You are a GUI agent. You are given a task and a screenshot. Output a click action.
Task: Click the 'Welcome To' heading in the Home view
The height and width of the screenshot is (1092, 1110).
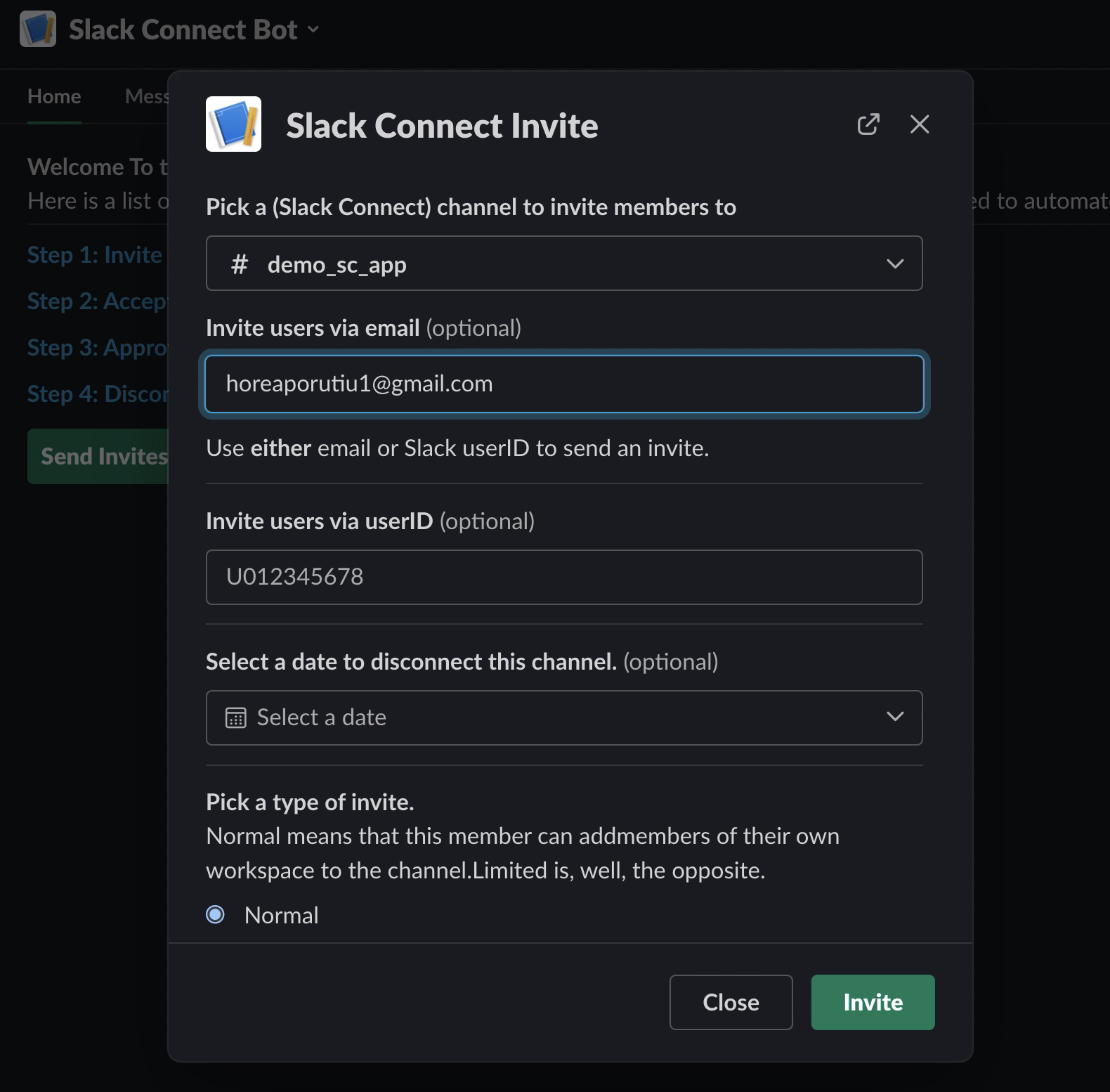click(98, 167)
